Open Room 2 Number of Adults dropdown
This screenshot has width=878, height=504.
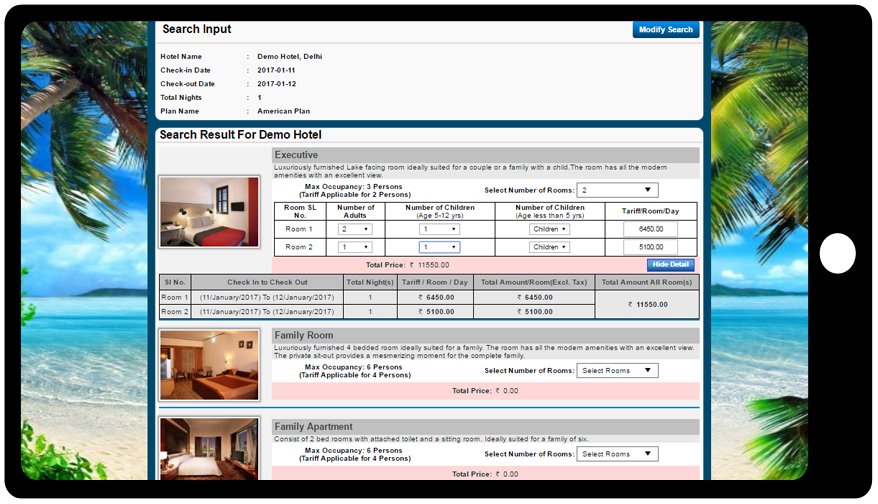tap(355, 247)
